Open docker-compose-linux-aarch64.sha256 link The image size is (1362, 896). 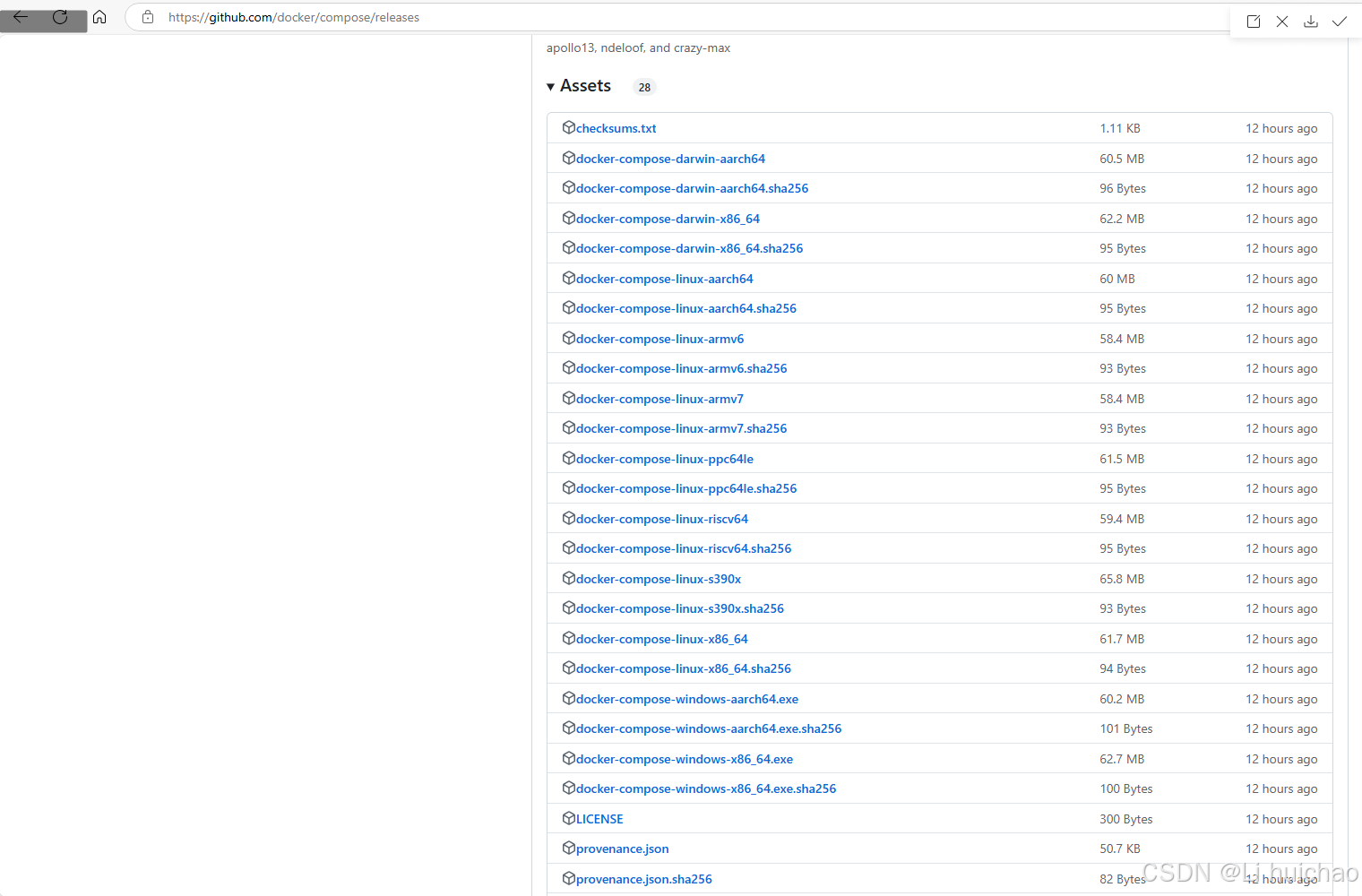[685, 308]
